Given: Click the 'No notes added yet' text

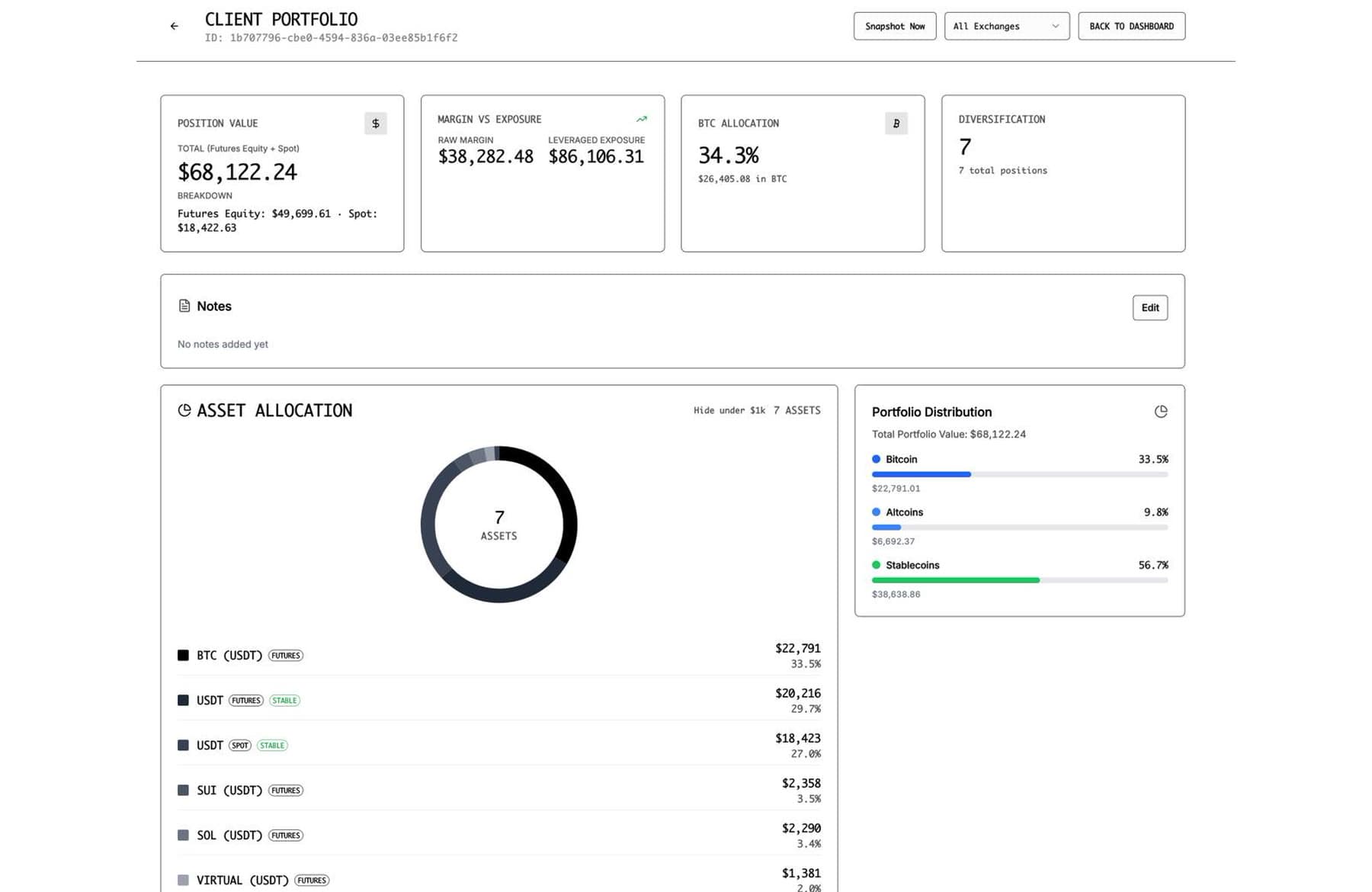Looking at the screenshot, I should click(x=223, y=345).
